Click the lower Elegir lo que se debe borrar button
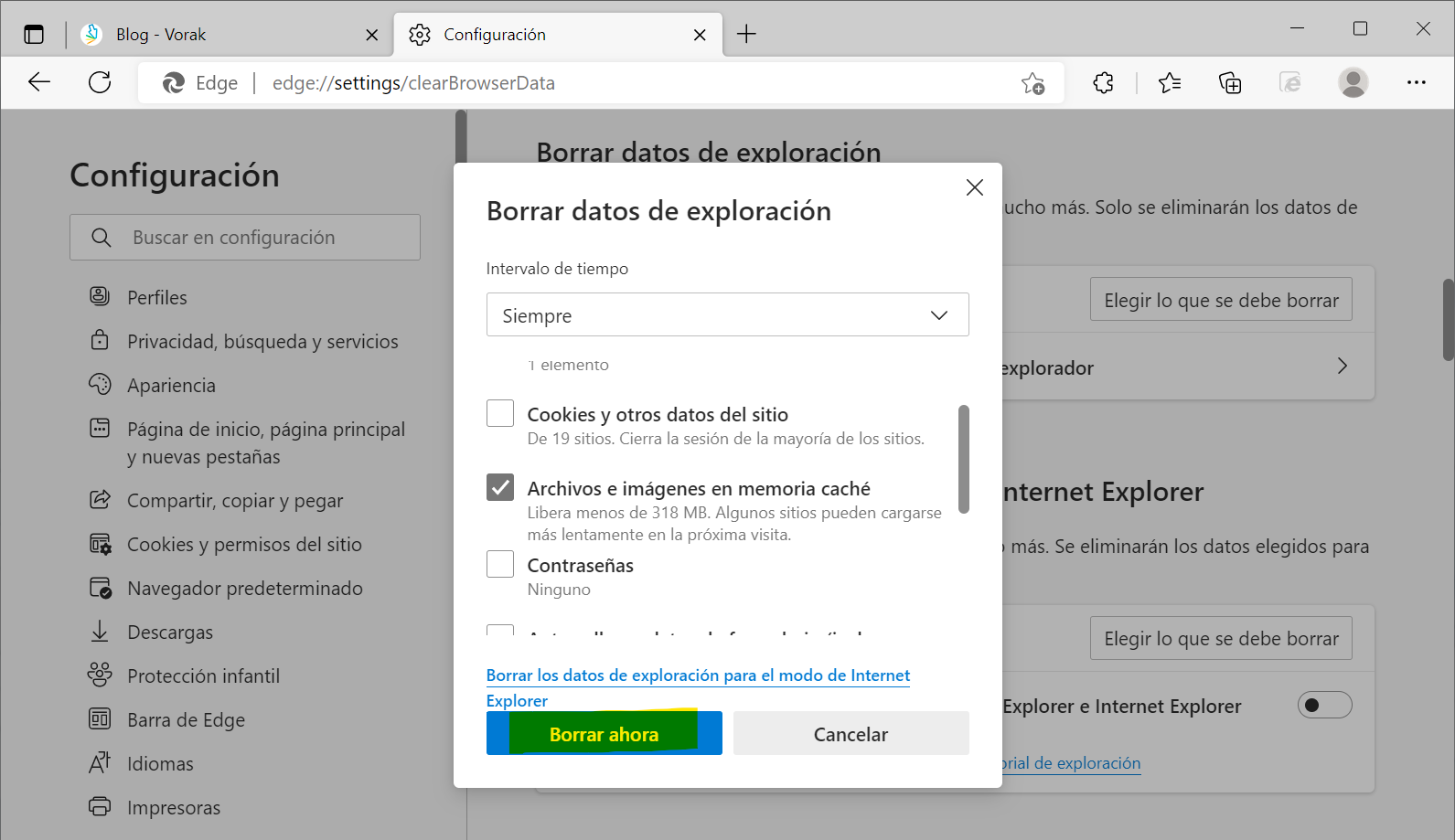The width and height of the screenshot is (1455, 840). pos(1221,638)
